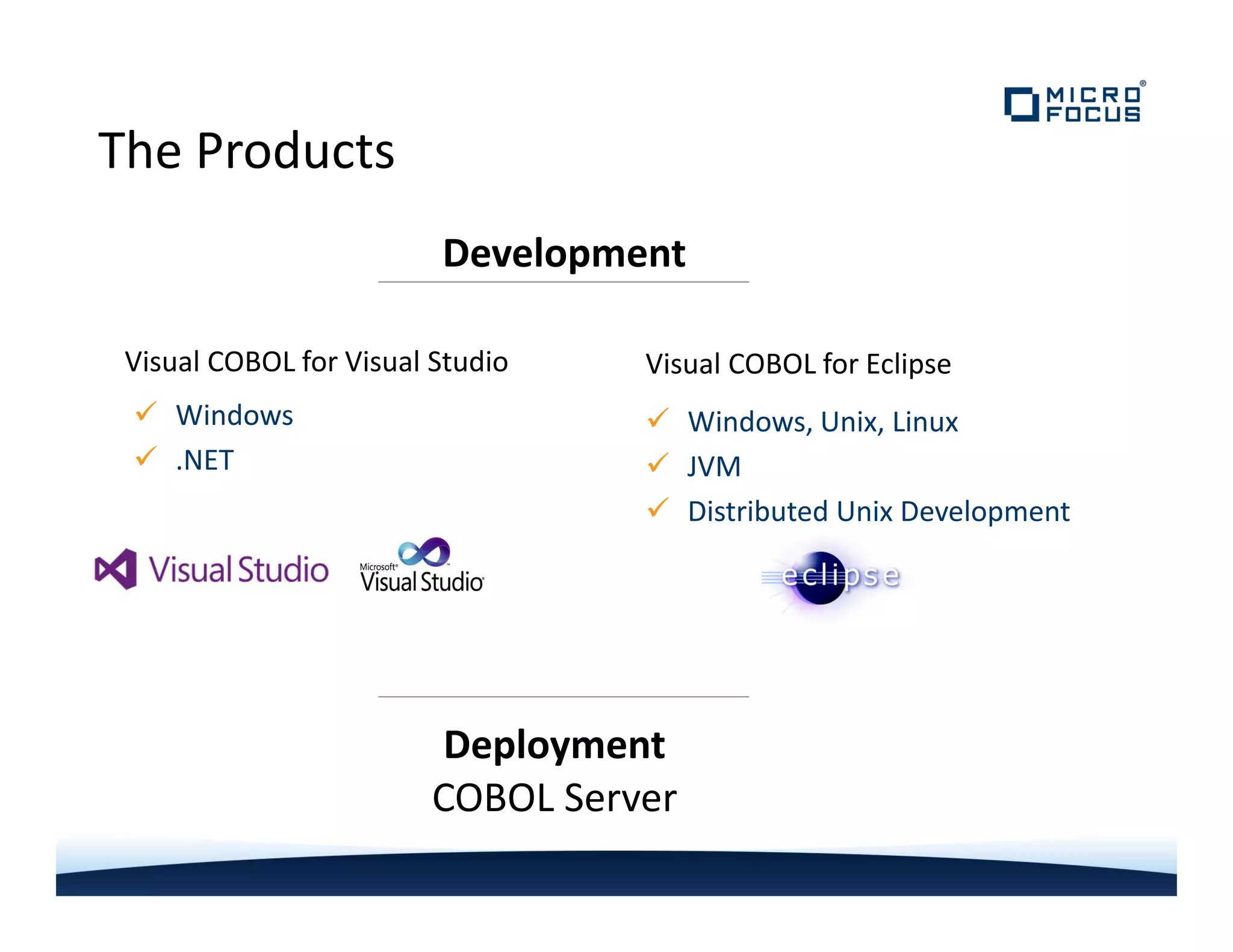Select the COBOL Server text

click(554, 798)
